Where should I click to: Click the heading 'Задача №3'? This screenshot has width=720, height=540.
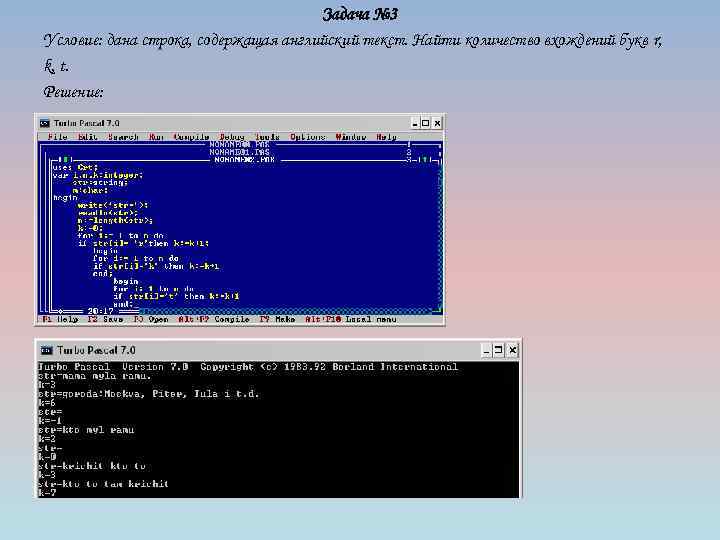(x=360, y=14)
